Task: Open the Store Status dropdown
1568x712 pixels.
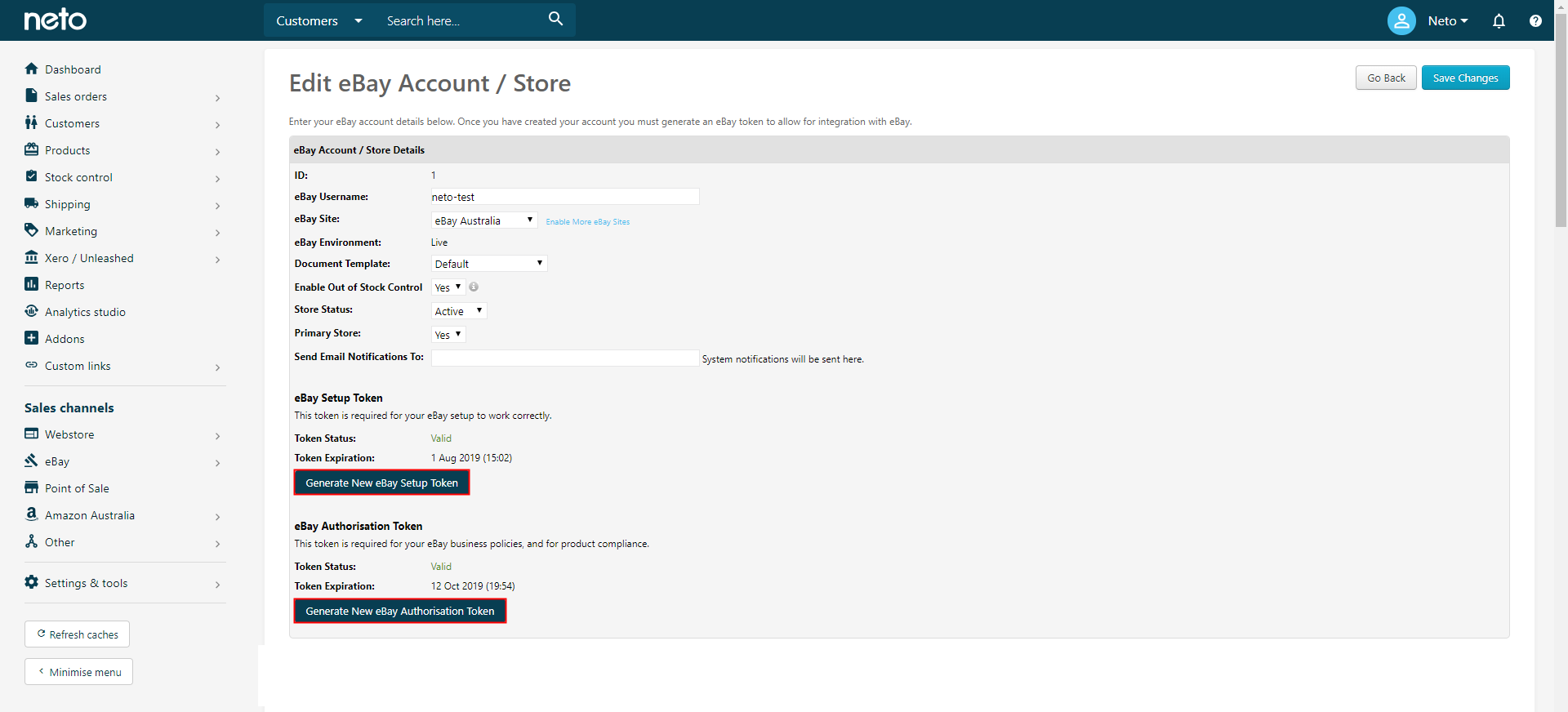Action: pyautogui.click(x=459, y=311)
